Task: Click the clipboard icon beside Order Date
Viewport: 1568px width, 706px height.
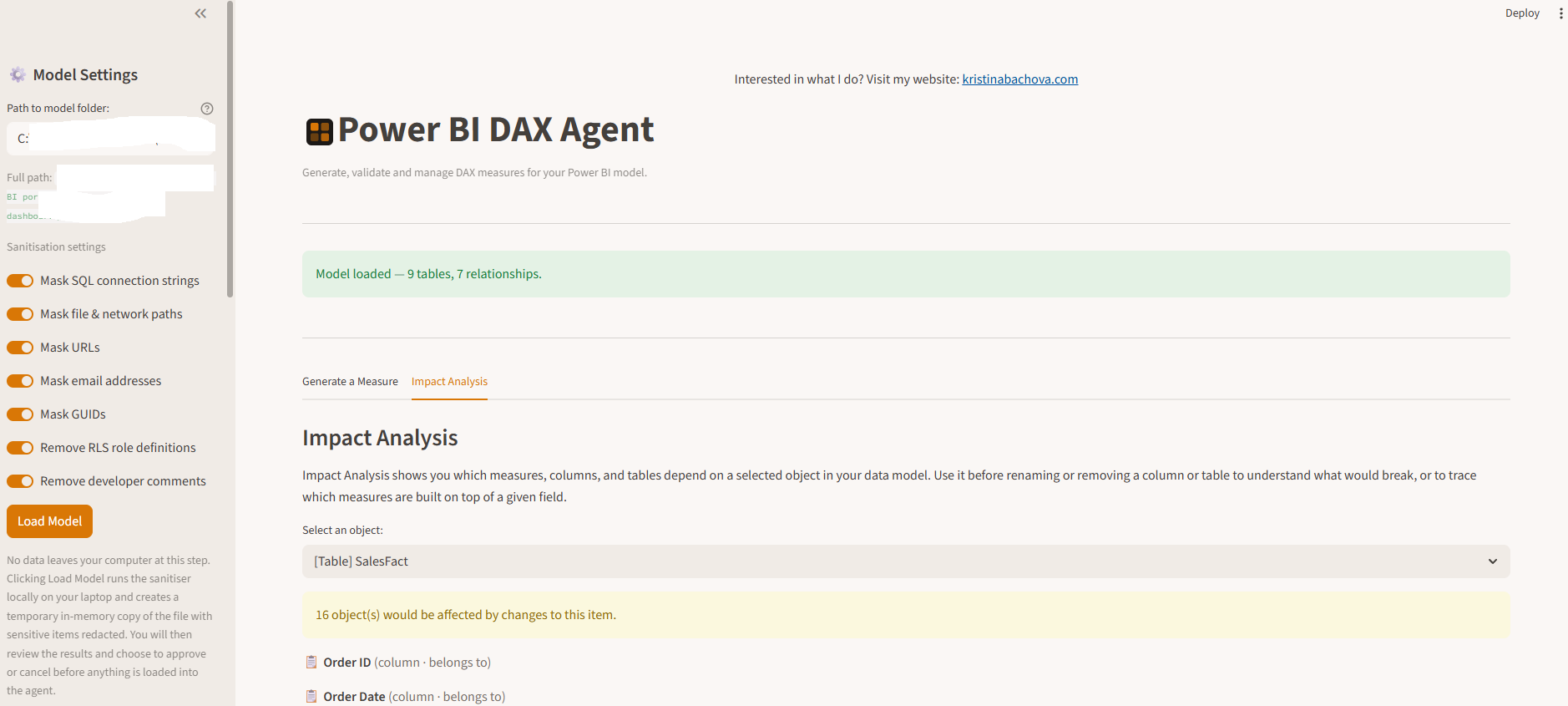Action: click(x=311, y=697)
